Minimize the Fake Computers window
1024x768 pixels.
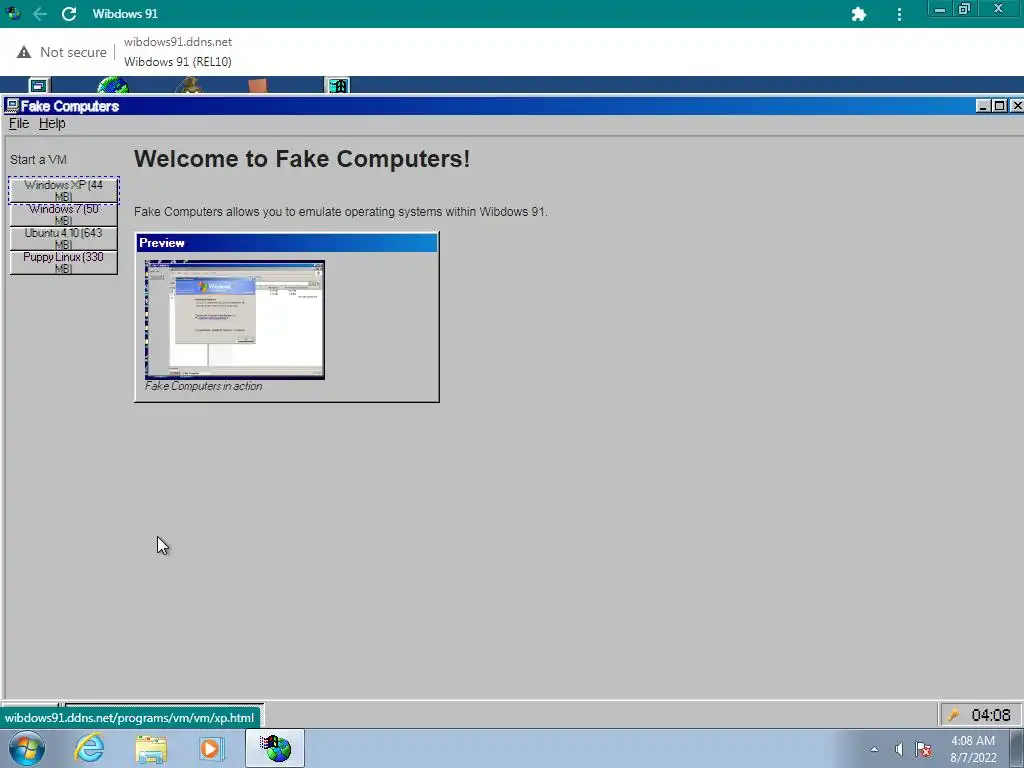984,106
